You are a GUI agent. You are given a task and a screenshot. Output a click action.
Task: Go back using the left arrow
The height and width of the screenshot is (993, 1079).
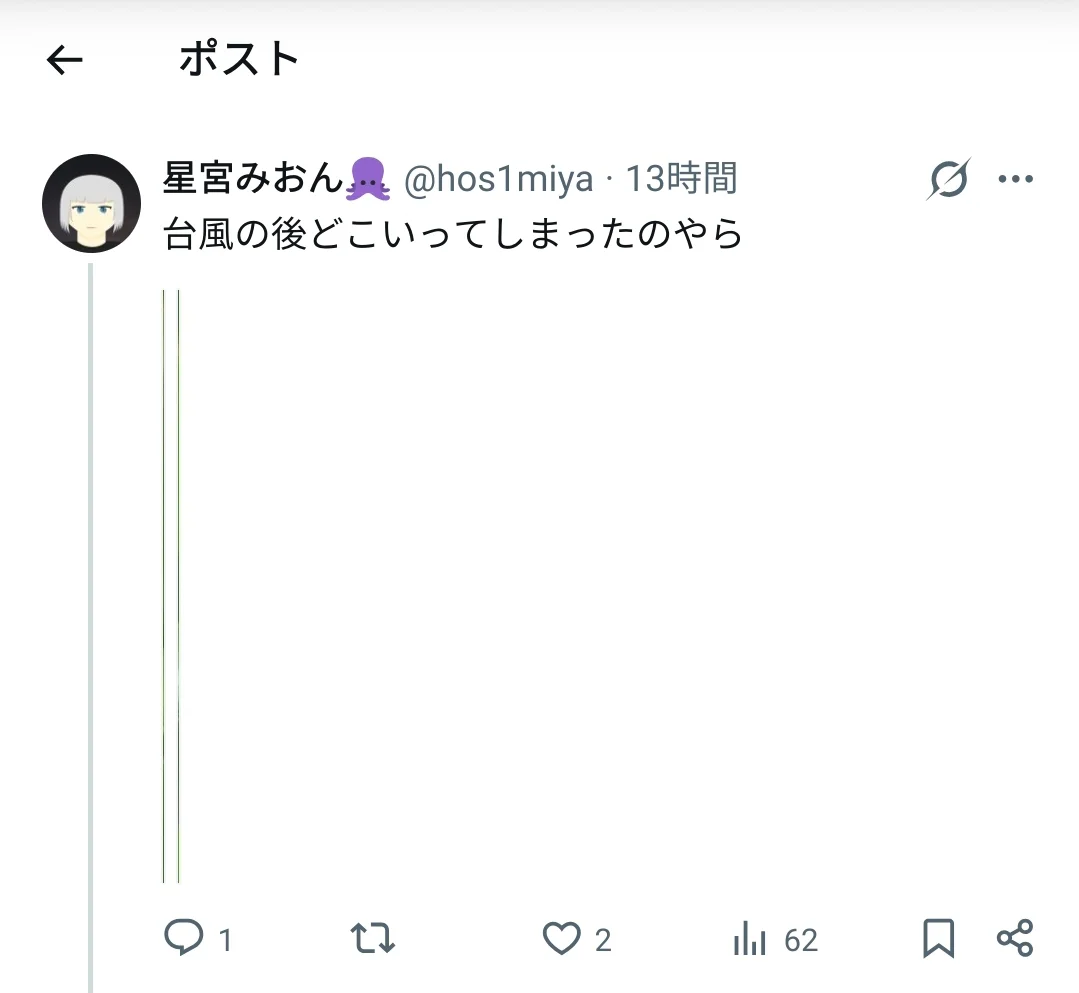(65, 60)
